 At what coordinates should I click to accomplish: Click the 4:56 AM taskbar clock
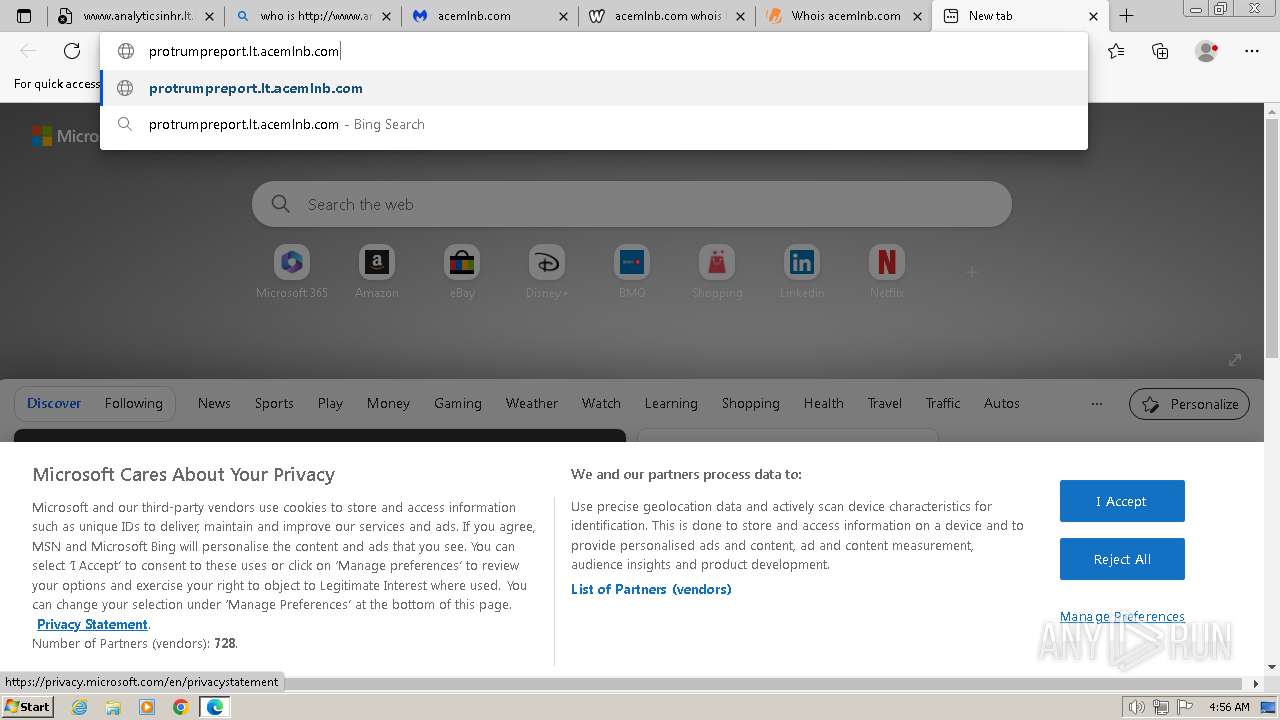point(1229,707)
